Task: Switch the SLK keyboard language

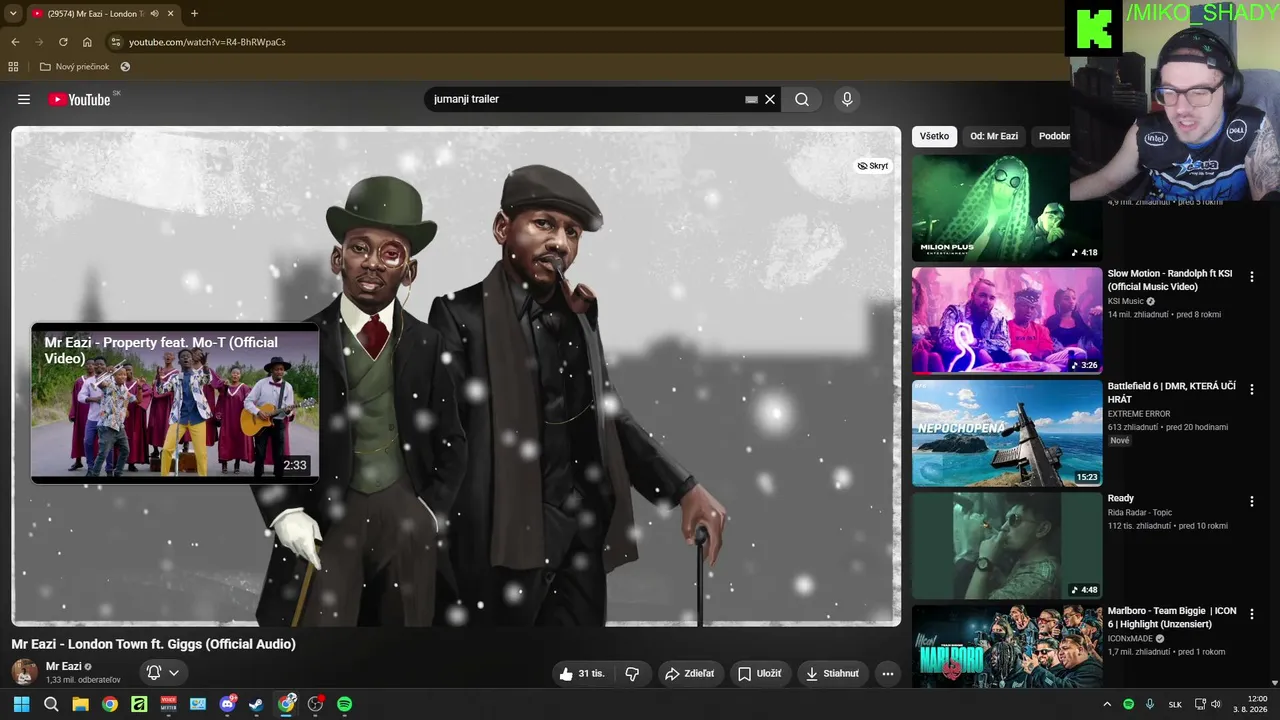Action: (1175, 704)
